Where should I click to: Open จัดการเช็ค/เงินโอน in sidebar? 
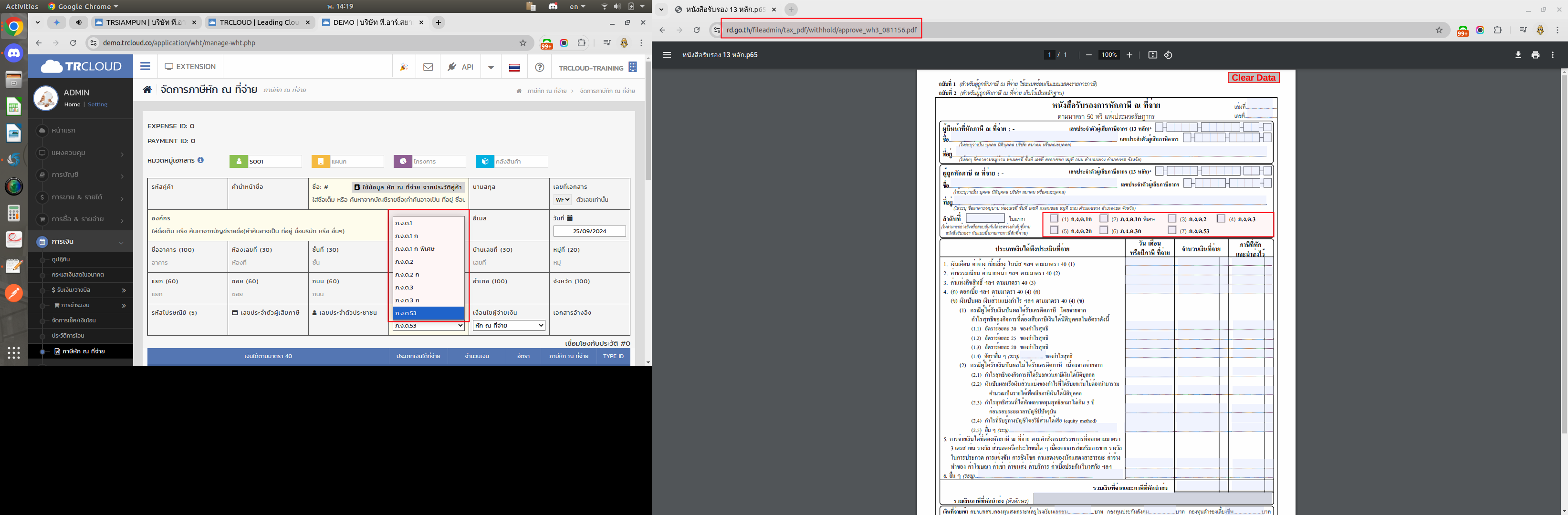[x=73, y=320]
